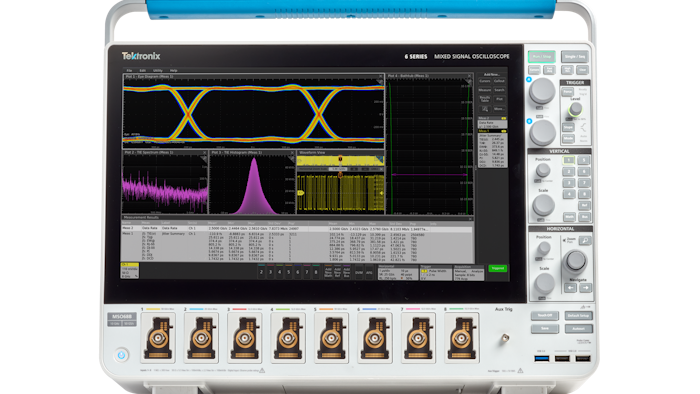Push Vertical channel 1 button

[569, 160]
